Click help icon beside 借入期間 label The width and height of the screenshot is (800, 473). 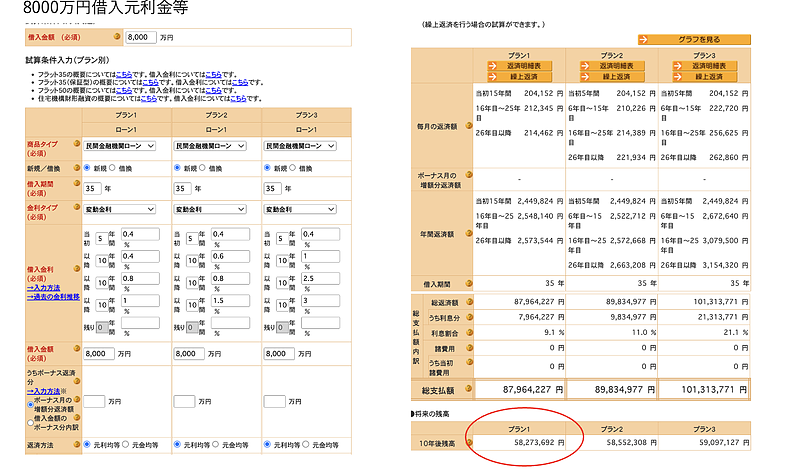(78, 183)
